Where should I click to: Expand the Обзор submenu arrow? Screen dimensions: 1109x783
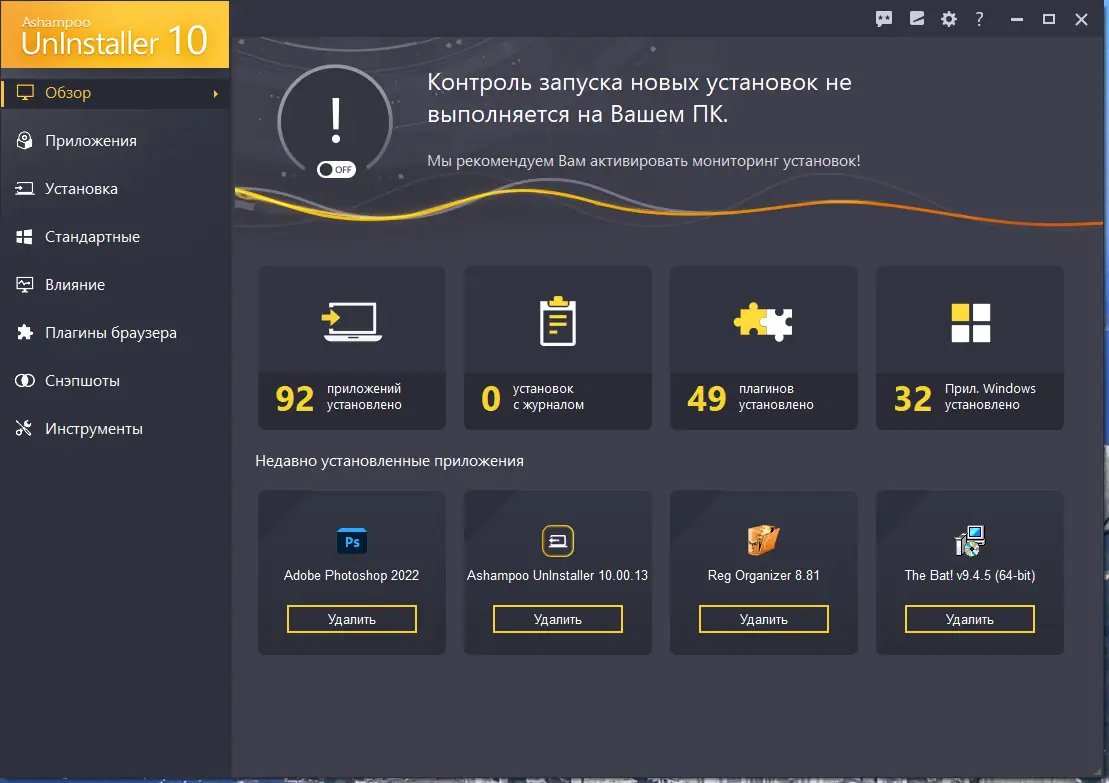pyautogui.click(x=216, y=93)
